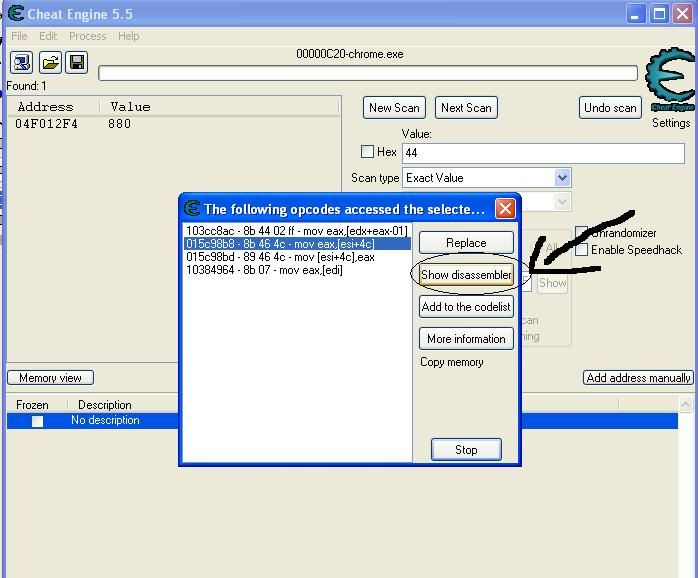Close the opcodes dialog window

point(505,208)
